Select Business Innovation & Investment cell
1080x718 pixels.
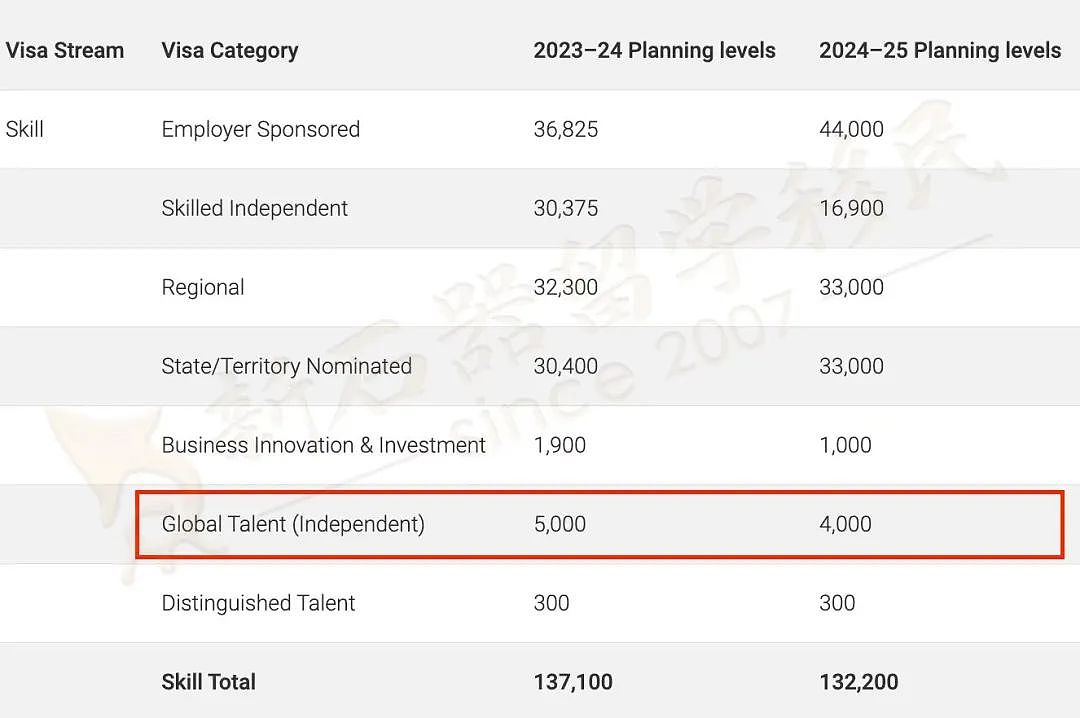(323, 445)
